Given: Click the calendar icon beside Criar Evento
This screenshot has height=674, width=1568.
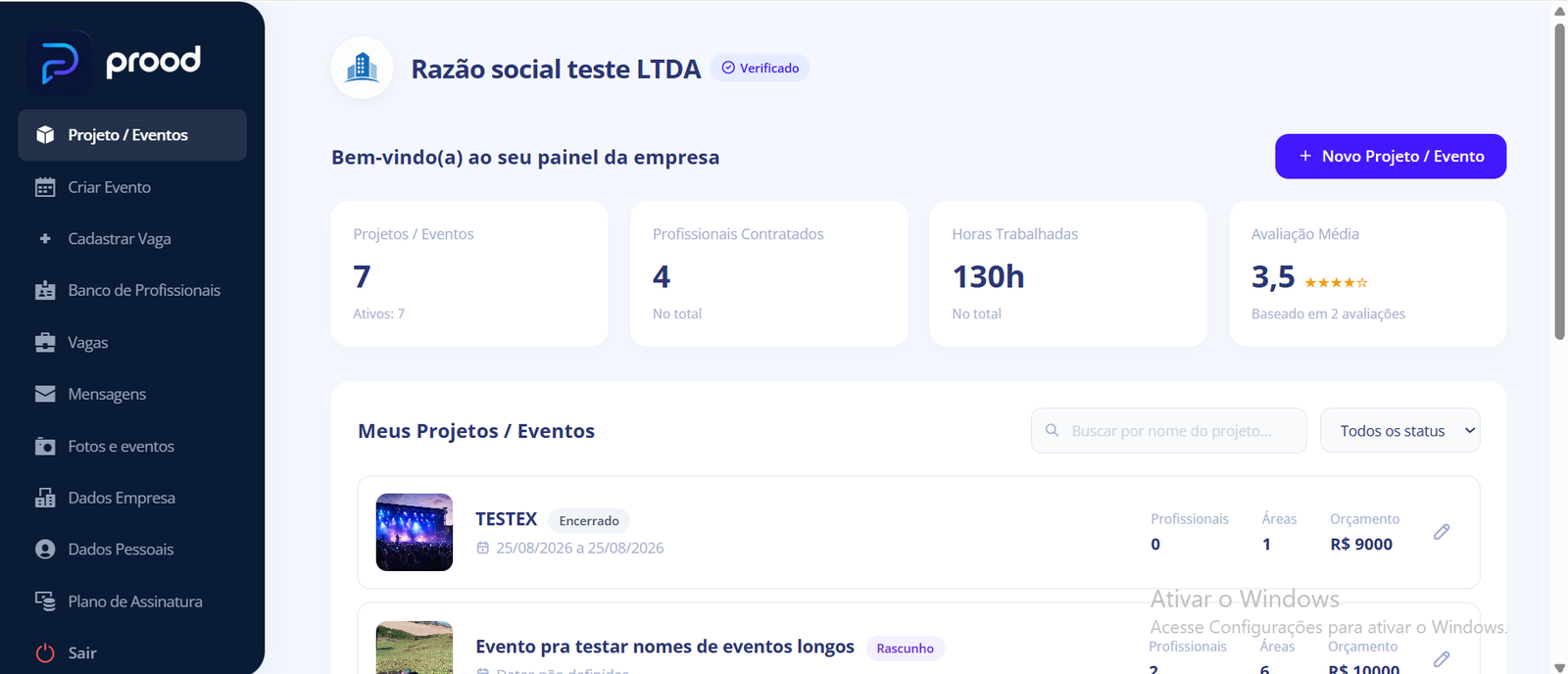Looking at the screenshot, I should [x=45, y=187].
